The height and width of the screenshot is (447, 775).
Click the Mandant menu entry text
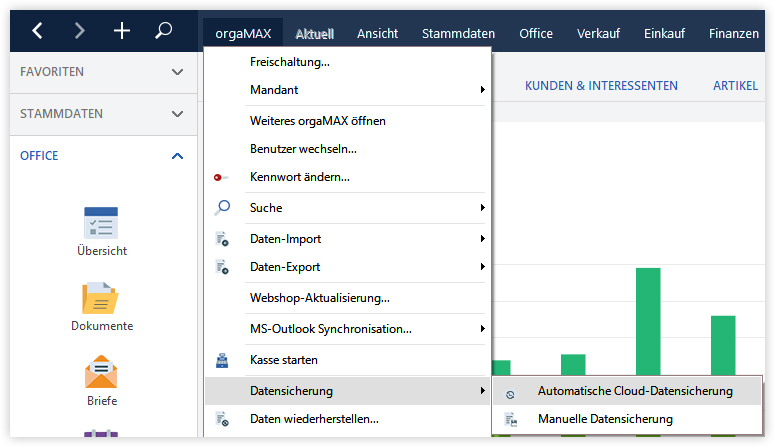click(x=274, y=89)
